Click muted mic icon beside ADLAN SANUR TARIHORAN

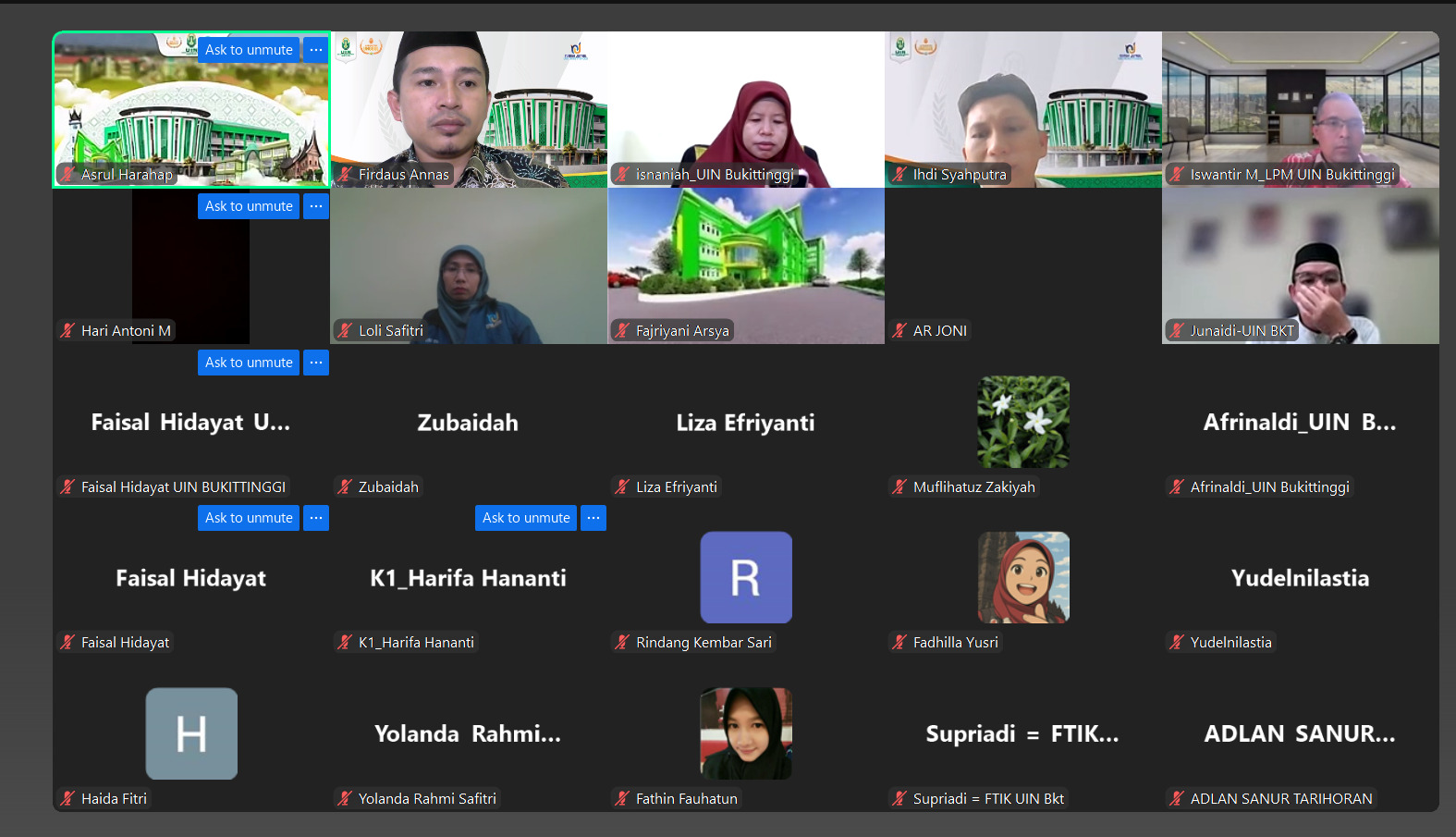1177,798
